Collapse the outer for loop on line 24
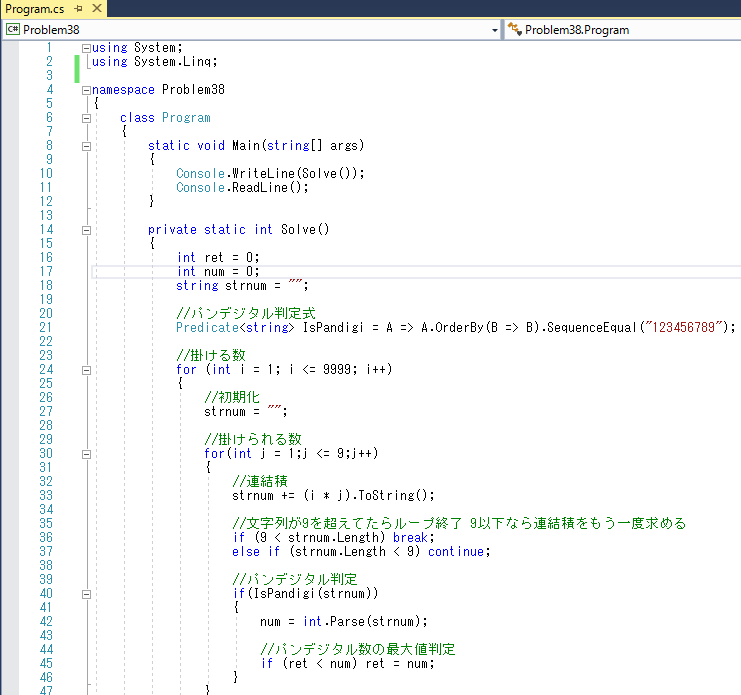The image size is (741, 695). click(x=86, y=370)
